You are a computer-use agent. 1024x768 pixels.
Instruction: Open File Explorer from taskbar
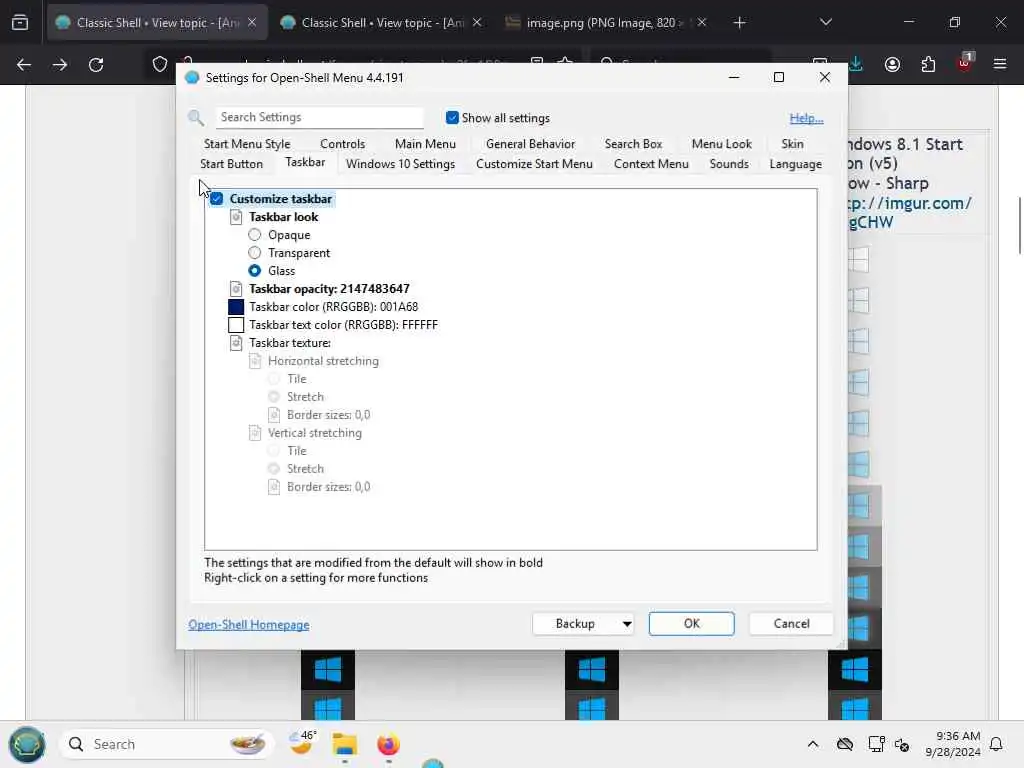344,744
